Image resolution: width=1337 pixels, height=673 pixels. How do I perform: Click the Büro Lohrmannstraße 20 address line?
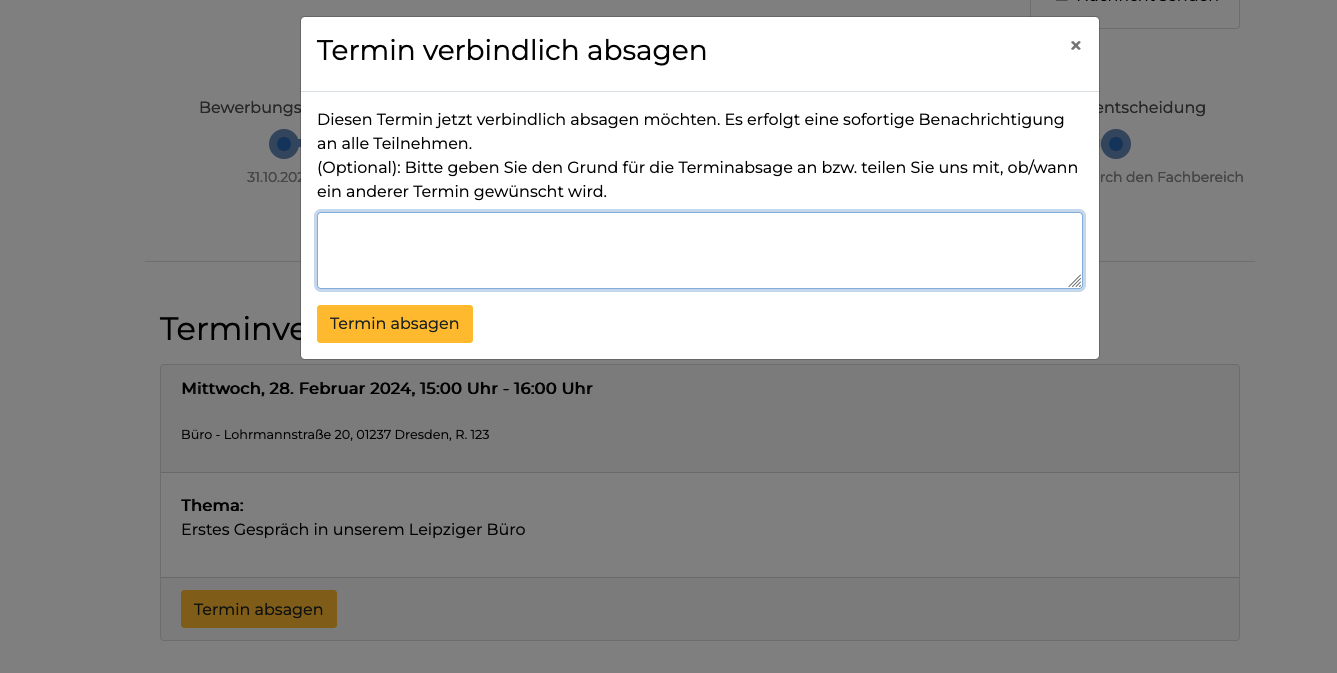pyautogui.click(x=335, y=435)
